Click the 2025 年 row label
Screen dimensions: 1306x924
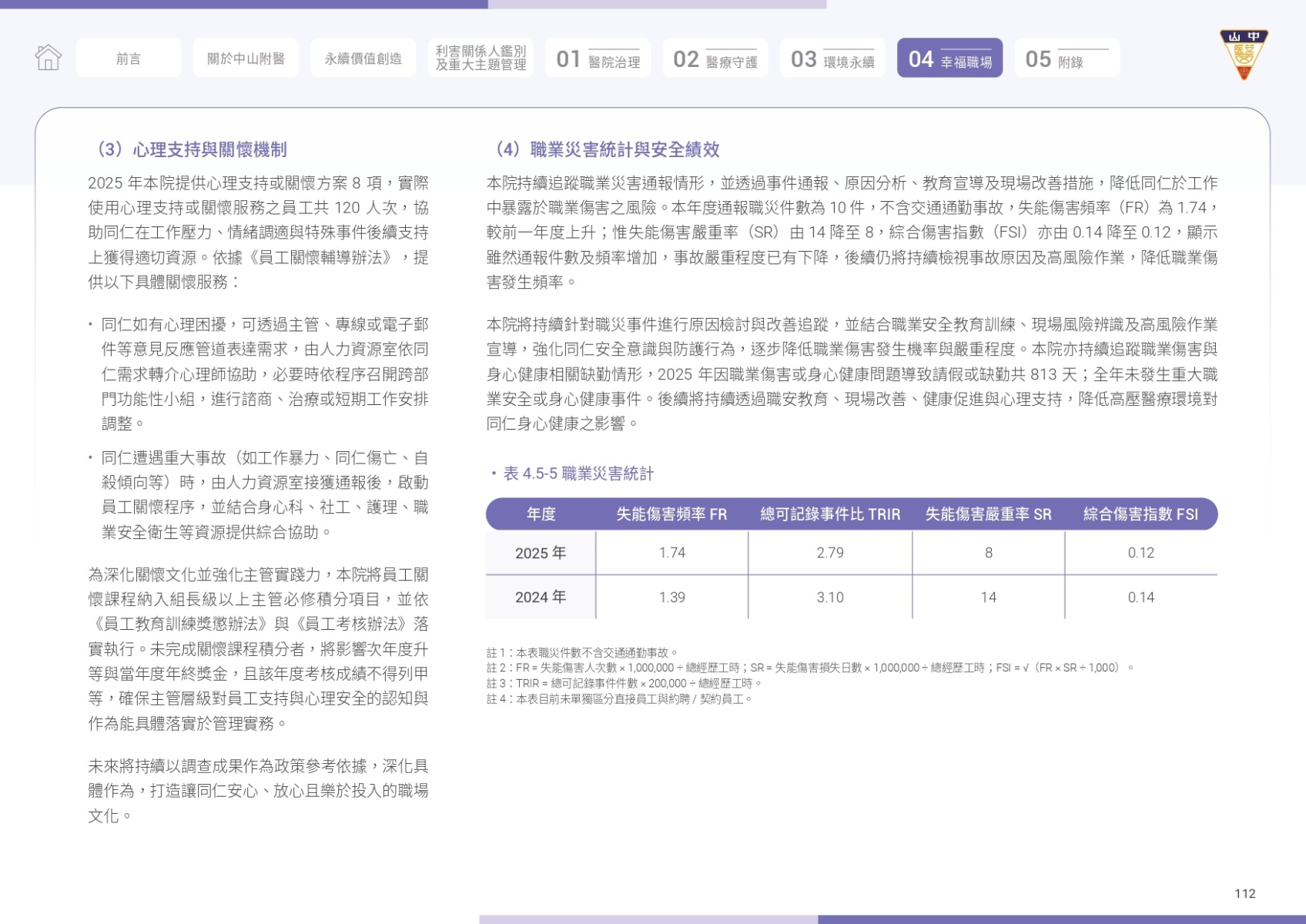[x=541, y=553]
